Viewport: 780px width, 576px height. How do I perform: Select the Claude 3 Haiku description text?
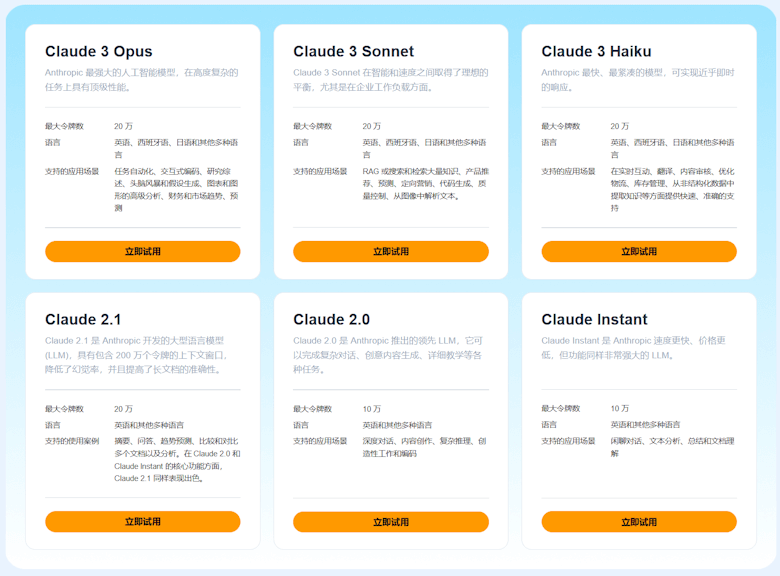point(638,79)
